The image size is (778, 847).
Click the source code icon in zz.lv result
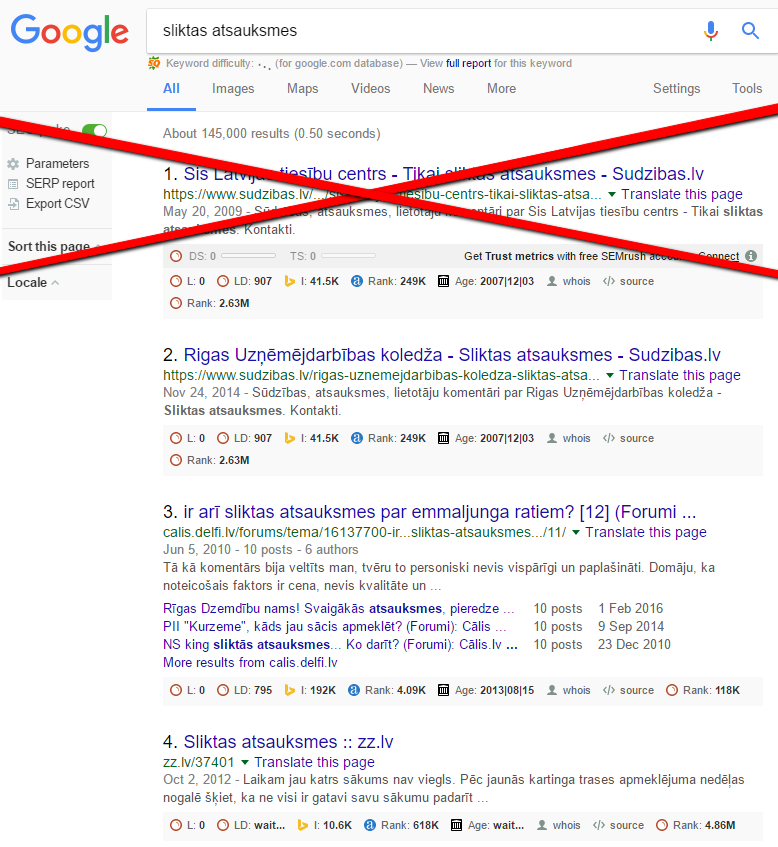point(599,825)
